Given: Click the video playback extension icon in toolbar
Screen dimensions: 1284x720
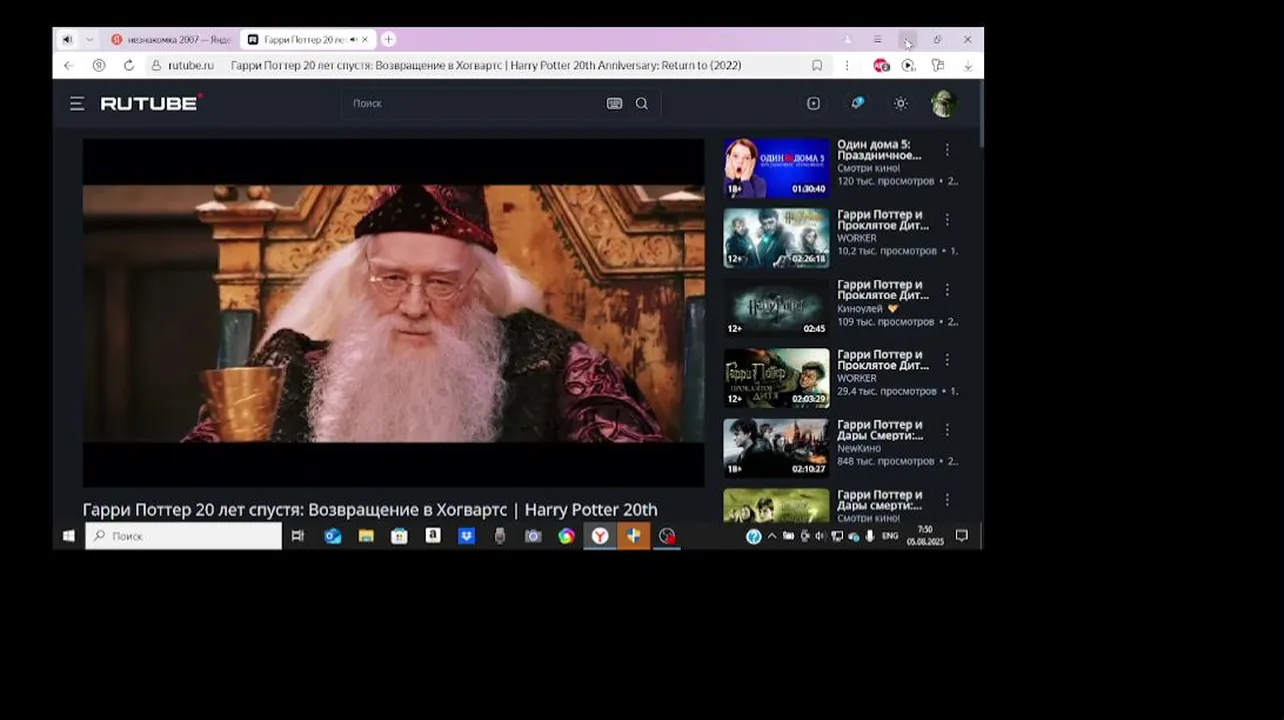Looking at the screenshot, I should [908, 65].
